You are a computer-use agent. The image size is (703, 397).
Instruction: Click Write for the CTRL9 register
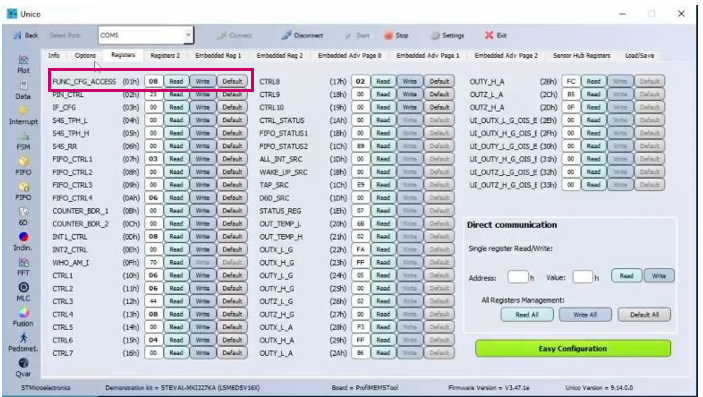(410, 94)
